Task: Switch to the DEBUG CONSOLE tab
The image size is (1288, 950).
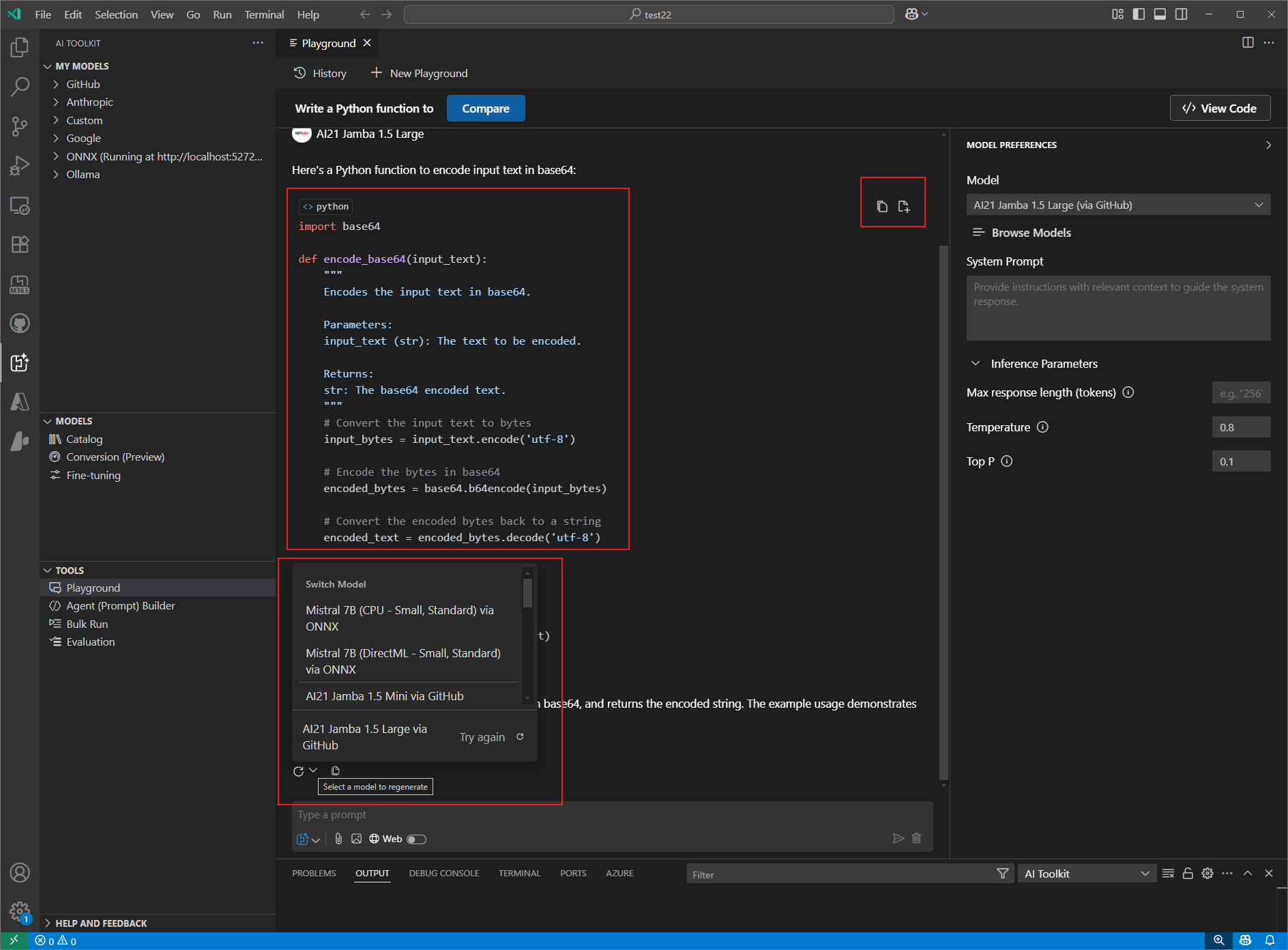Action: 444,873
